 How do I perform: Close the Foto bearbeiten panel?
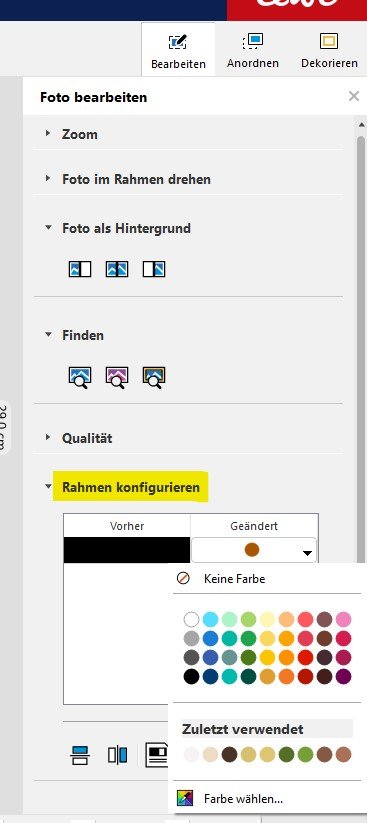(x=354, y=96)
